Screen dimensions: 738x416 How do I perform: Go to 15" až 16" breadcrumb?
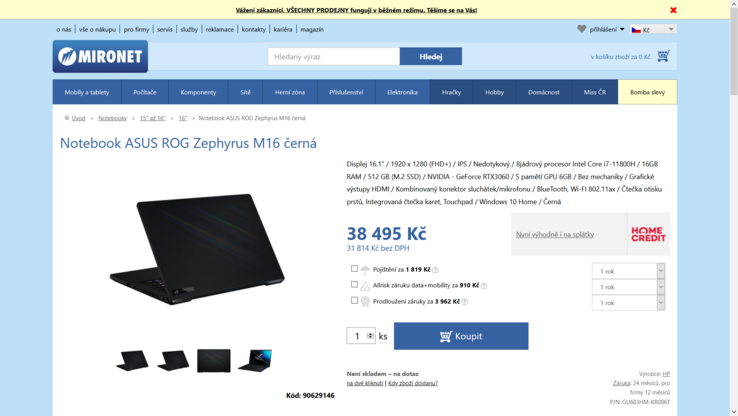[152, 118]
